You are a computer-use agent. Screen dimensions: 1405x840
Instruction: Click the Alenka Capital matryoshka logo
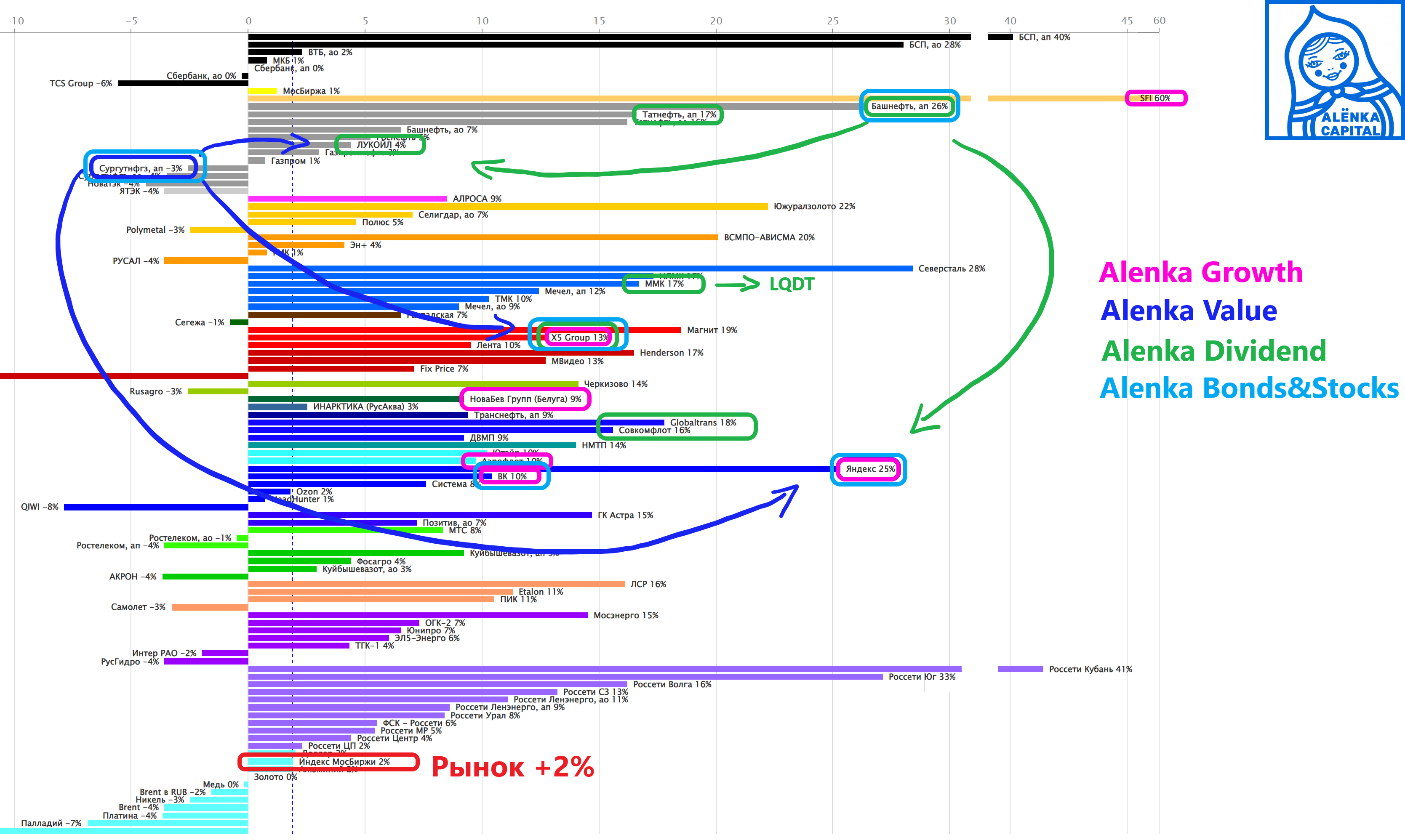tap(1334, 70)
